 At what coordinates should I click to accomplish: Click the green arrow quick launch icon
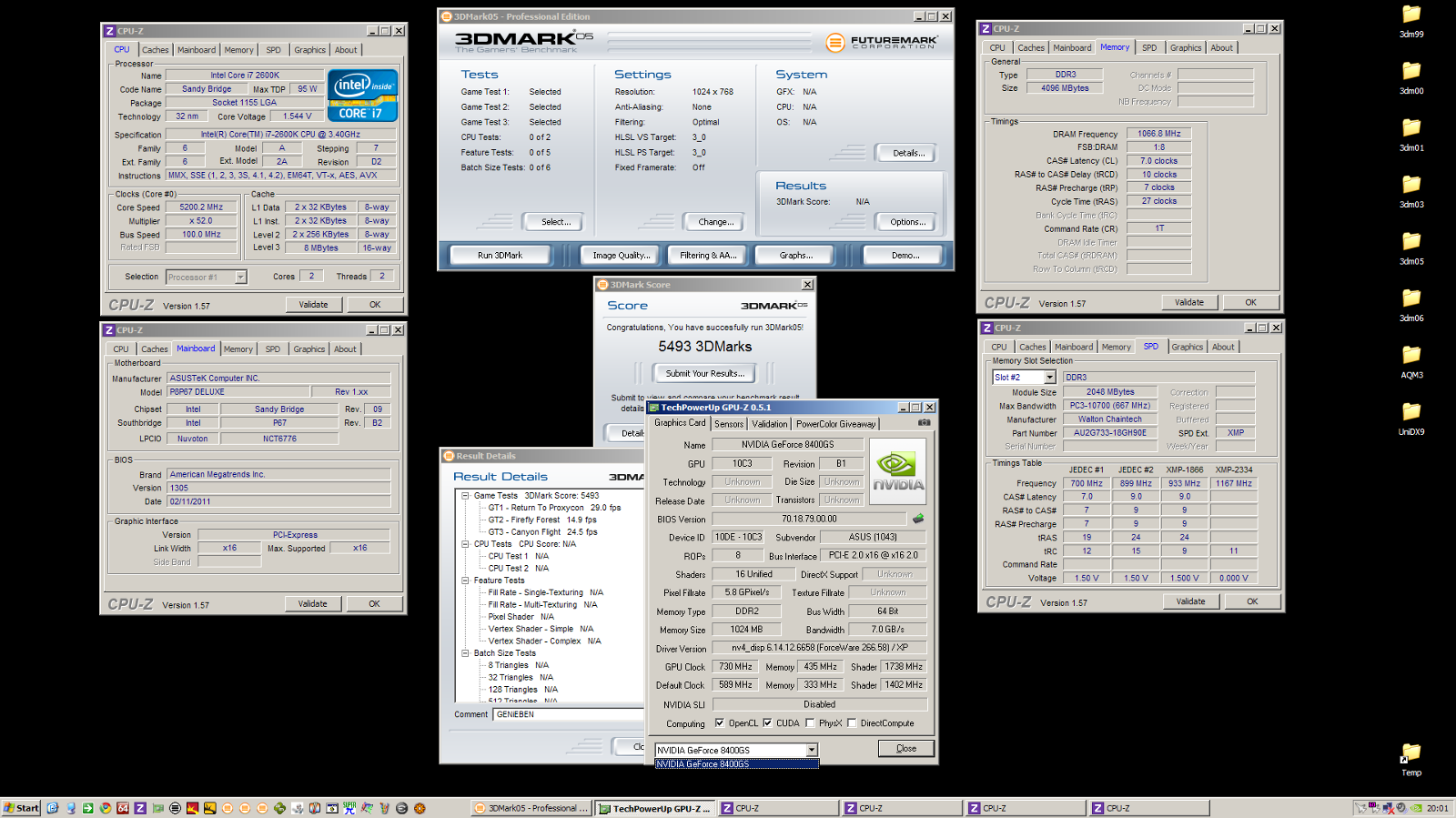[x=88, y=808]
